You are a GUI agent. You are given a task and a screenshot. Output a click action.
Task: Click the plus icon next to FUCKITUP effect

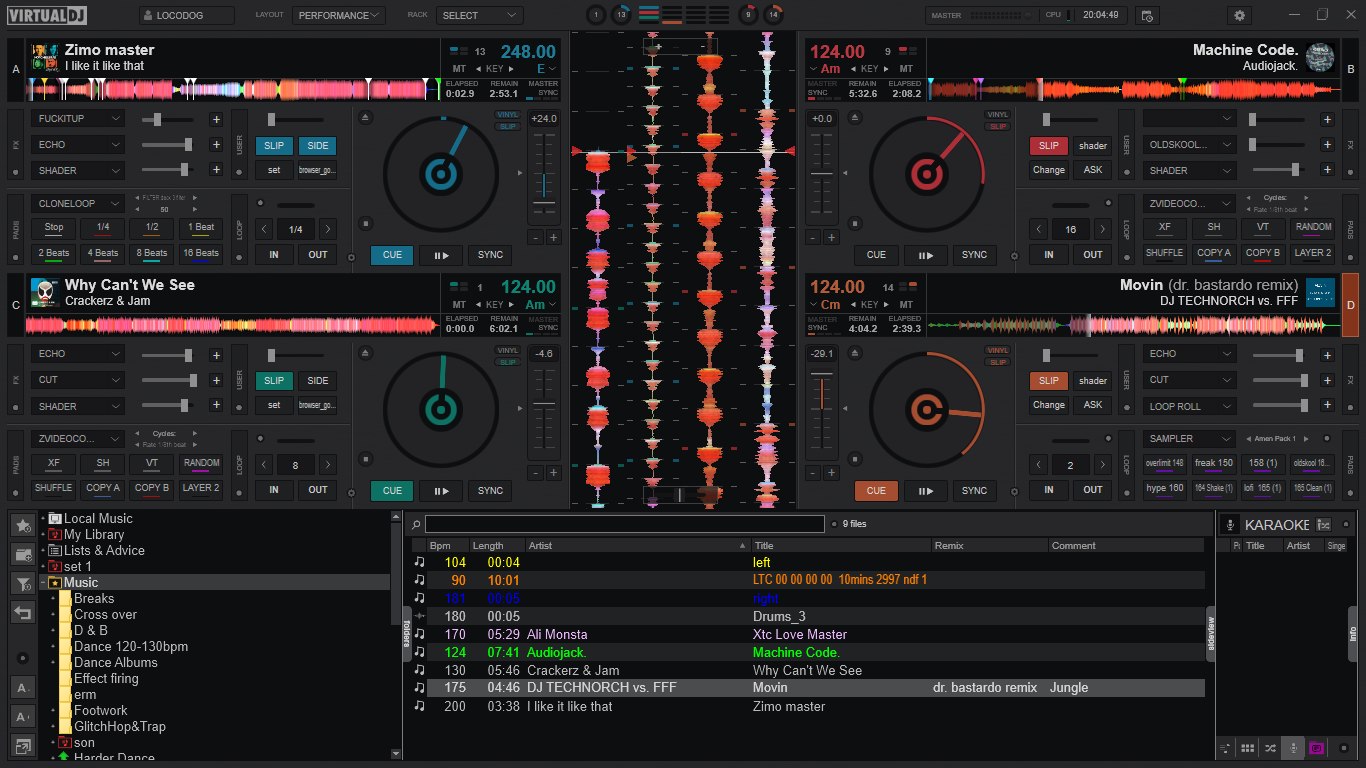click(x=215, y=119)
